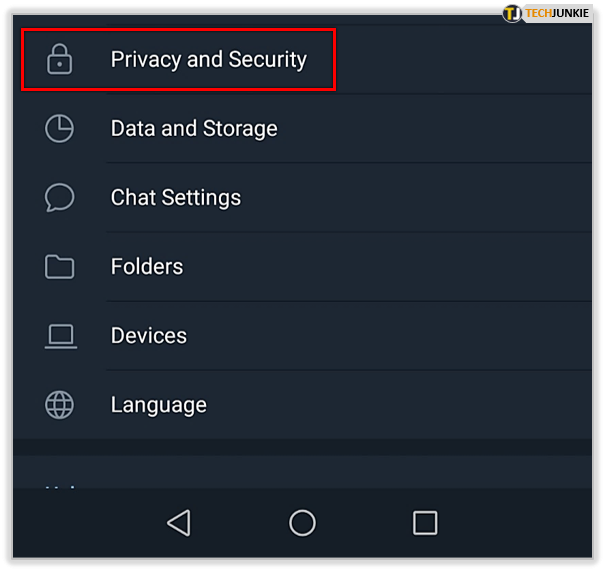The height and width of the screenshot is (571, 605).
Task: Click the dark divider strip below Language
Action: pos(302,448)
